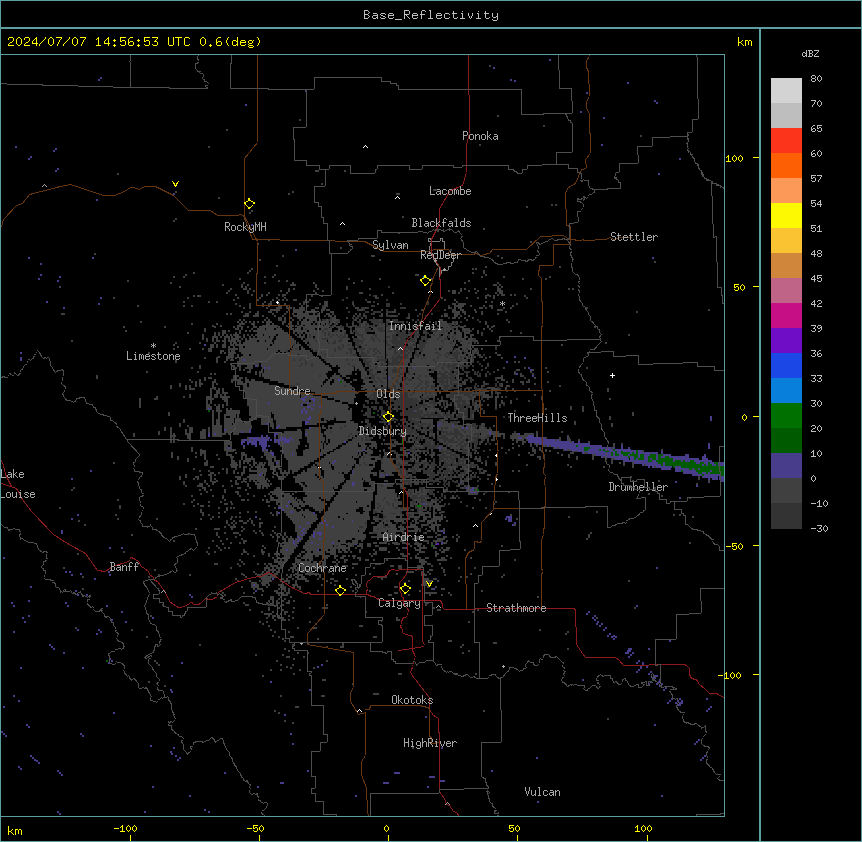The height and width of the screenshot is (842, 862).
Task: Click the RockyMH label
Action: (x=245, y=227)
